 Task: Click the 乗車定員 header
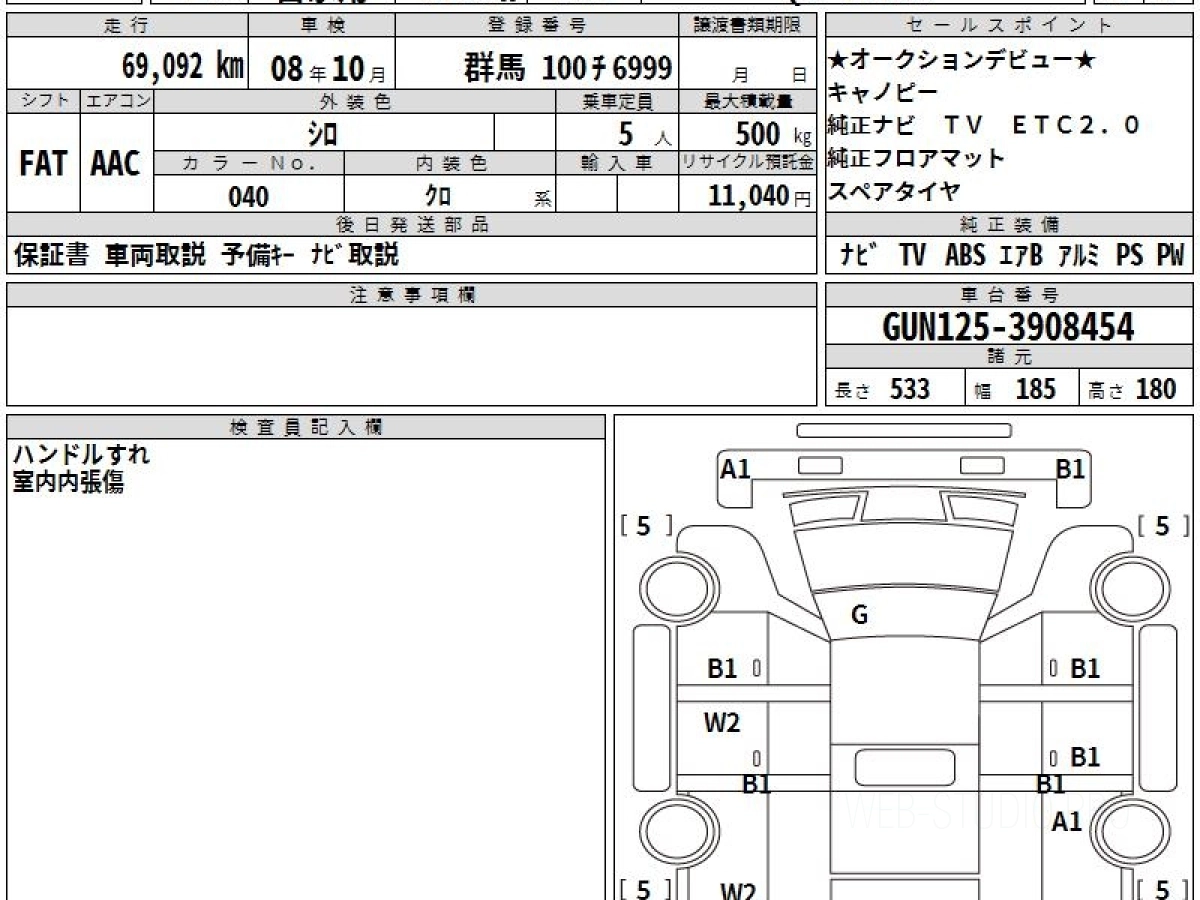[x=617, y=101]
